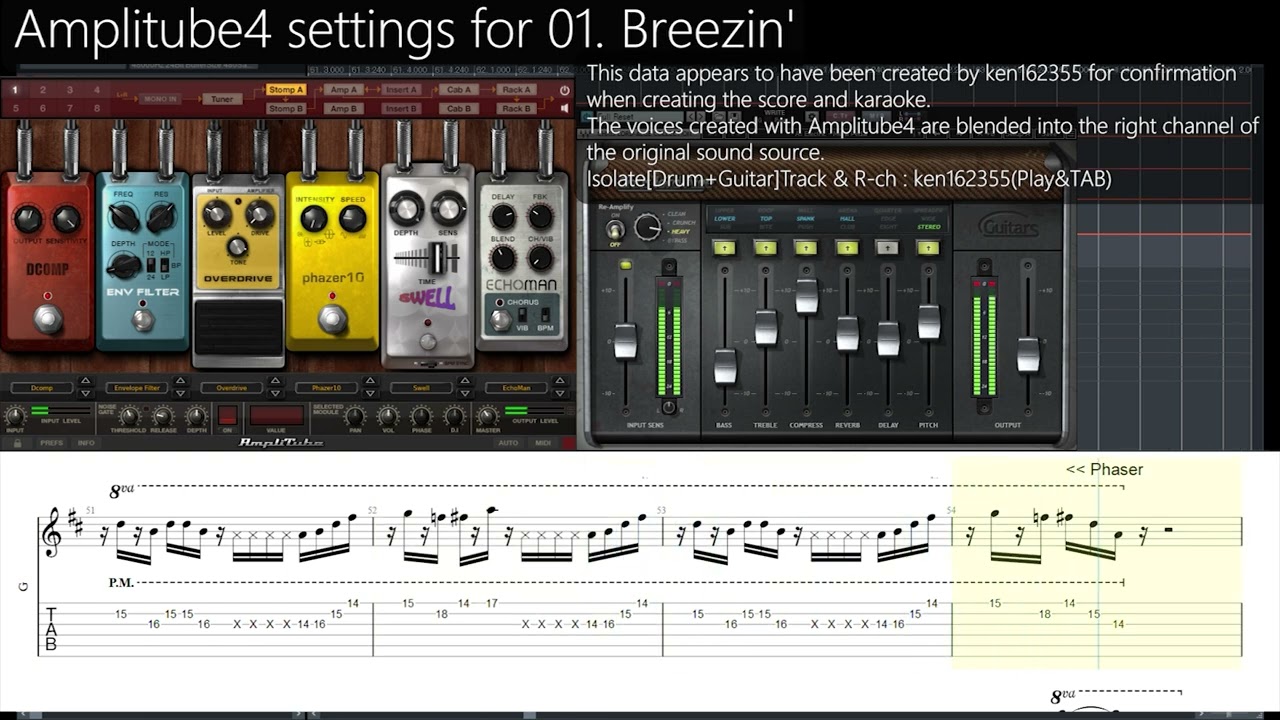
Task: Click the REVERB fader handle
Action: (x=847, y=333)
